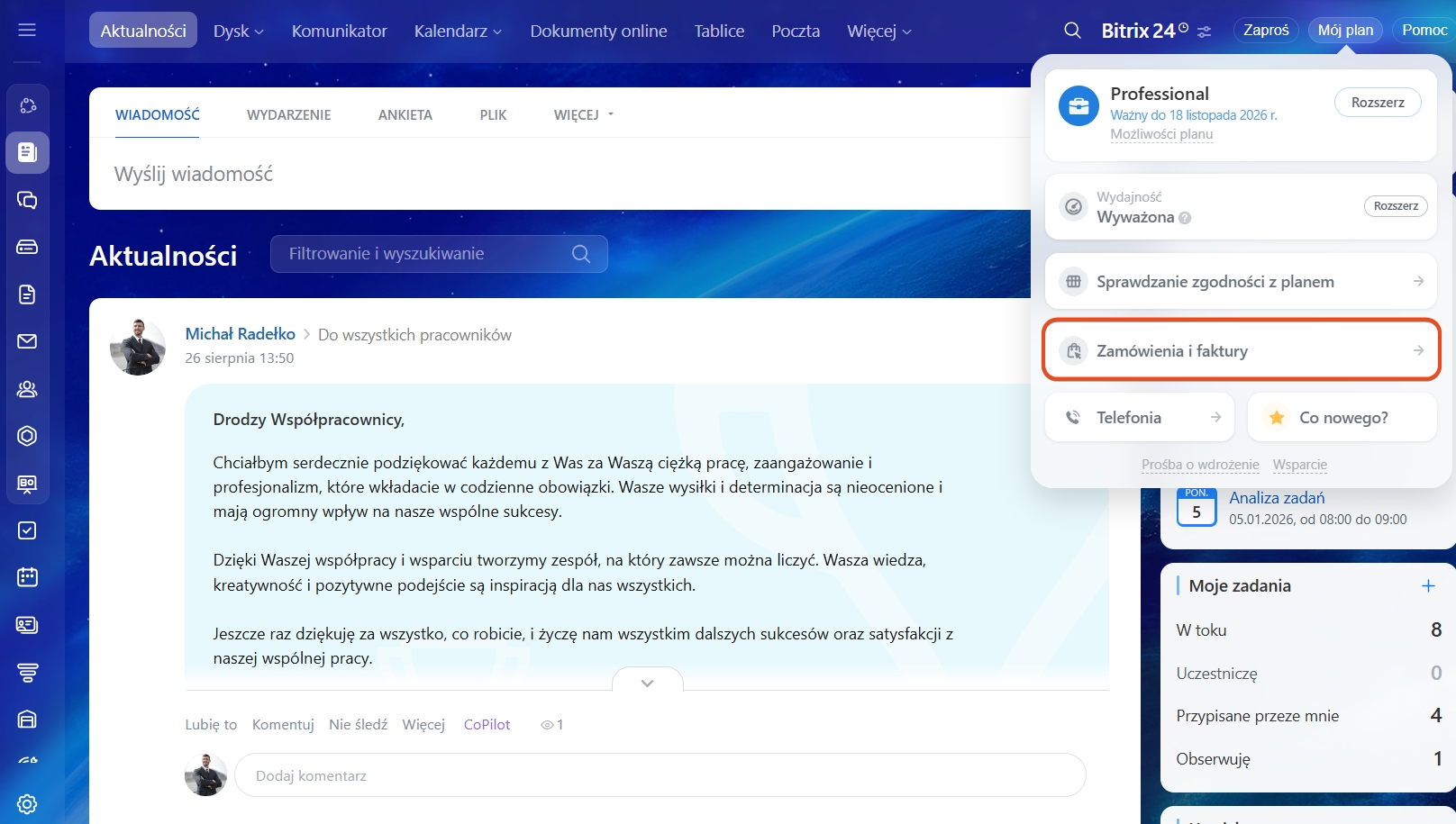Image resolution: width=1456 pixels, height=824 pixels.
Task: Click the tasks checkmark icon in the sidebar
Action: point(27,530)
